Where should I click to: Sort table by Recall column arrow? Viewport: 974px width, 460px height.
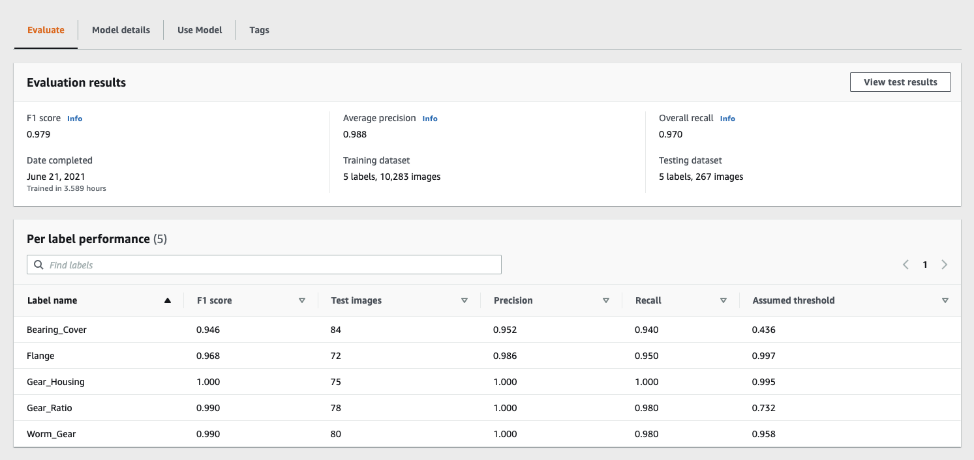pyautogui.click(x=723, y=300)
